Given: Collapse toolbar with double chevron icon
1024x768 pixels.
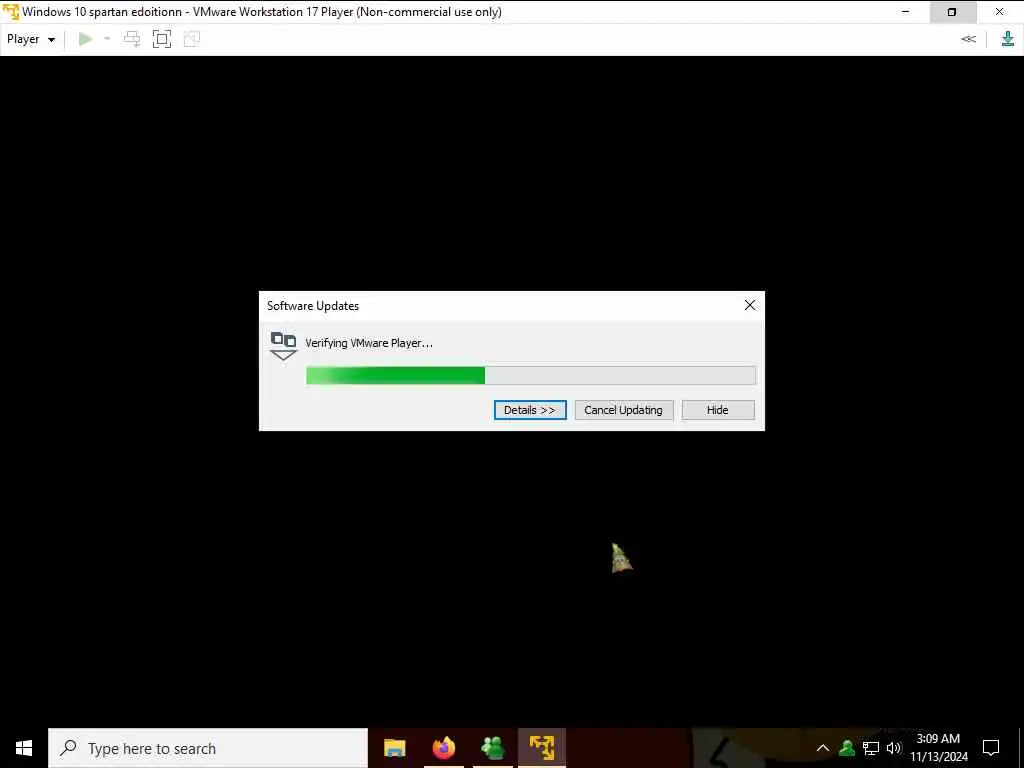Looking at the screenshot, I should coord(968,39).
